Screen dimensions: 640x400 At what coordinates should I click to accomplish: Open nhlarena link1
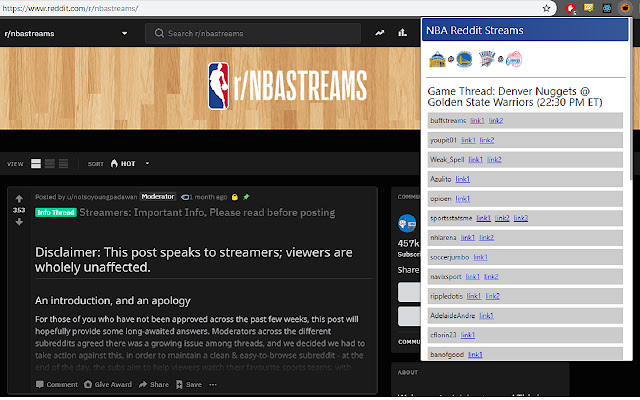coord(467,238)
